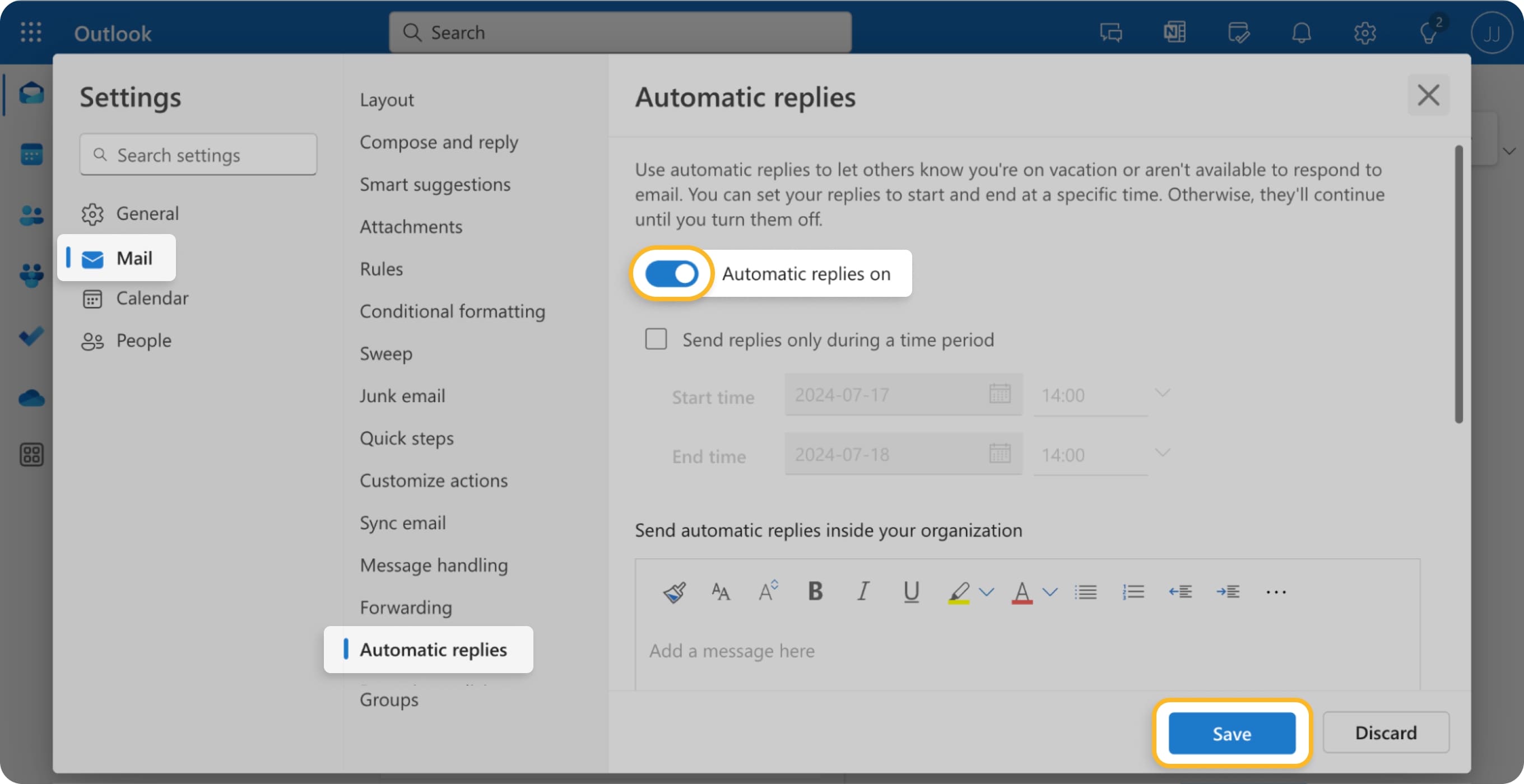Check Send replies only during a time period
The image size is (1524, 784).
pyautogui.click(x=656, y=339)
